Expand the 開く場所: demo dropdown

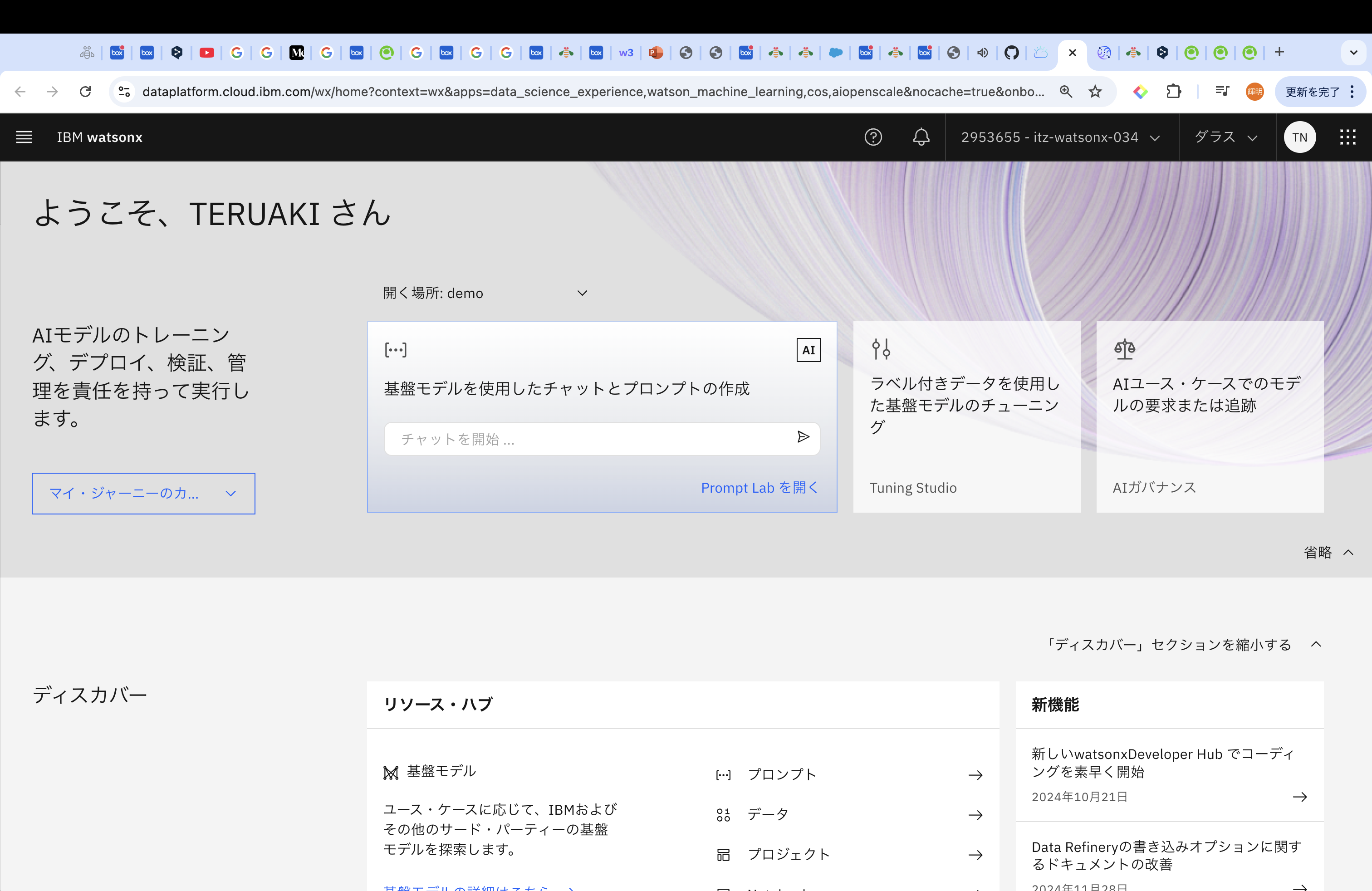coord(485,294)
